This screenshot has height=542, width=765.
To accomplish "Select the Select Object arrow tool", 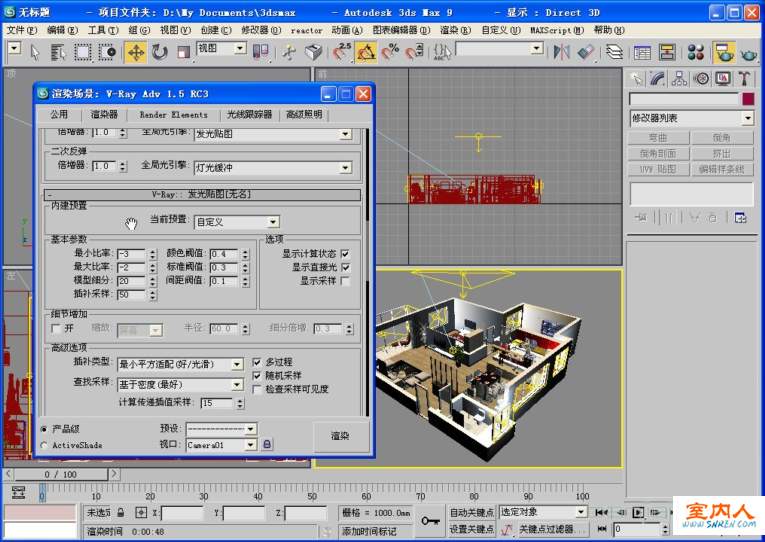I will [x=34, y=51].
